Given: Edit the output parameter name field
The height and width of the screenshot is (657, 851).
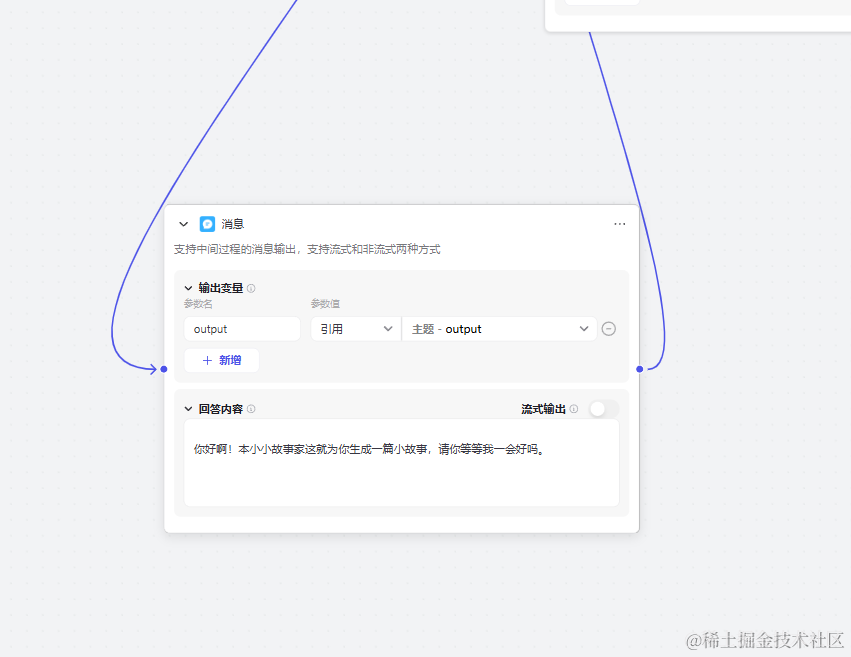Looking at the screenshot, I should coord(242,329).
